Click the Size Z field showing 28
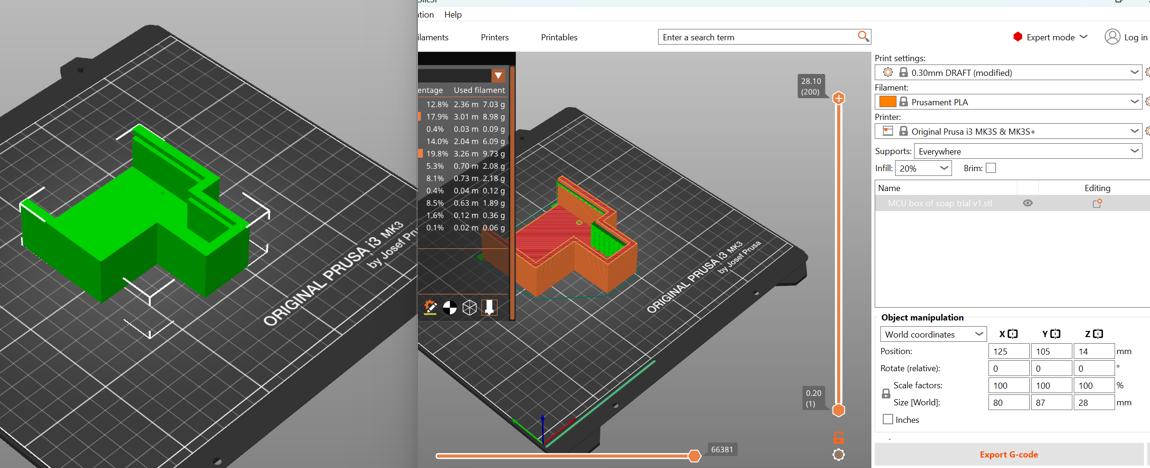This screenshot has height=468, width=1150. tap(1094, 402)
